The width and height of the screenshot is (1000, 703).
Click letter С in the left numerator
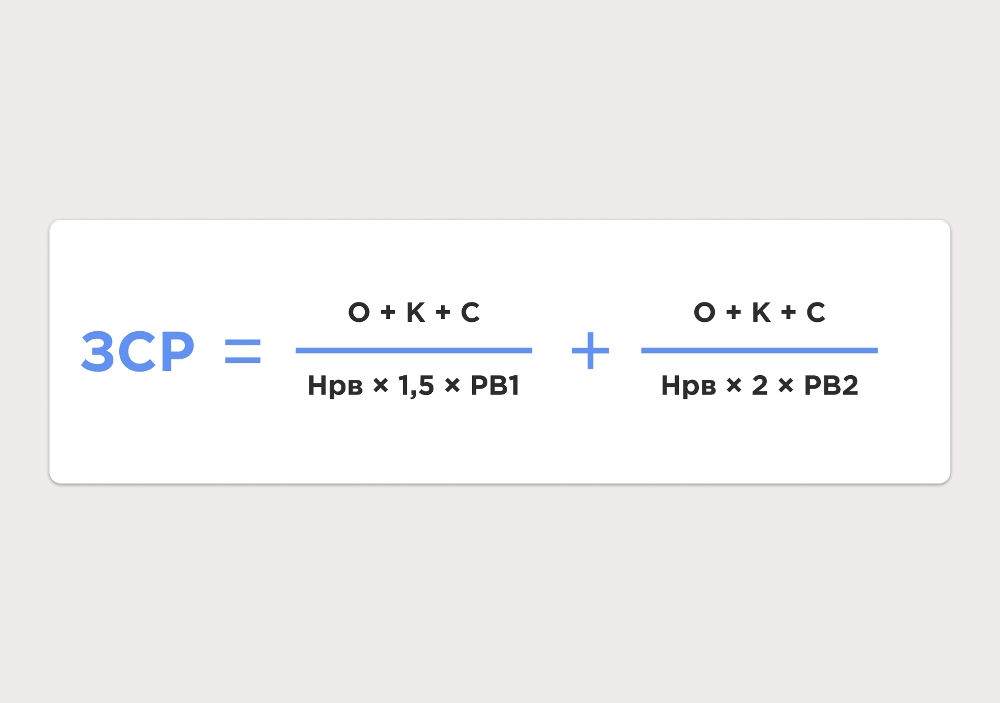tap(470, 313)
